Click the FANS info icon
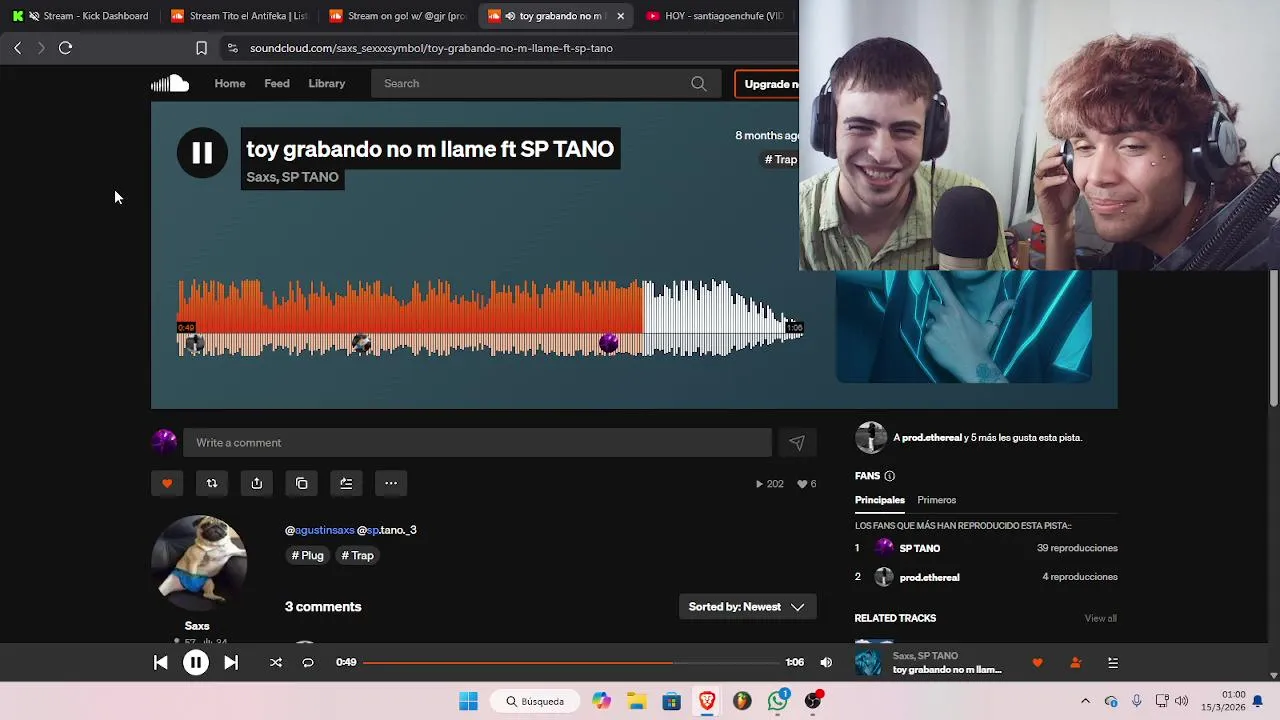 click(889, 476)
